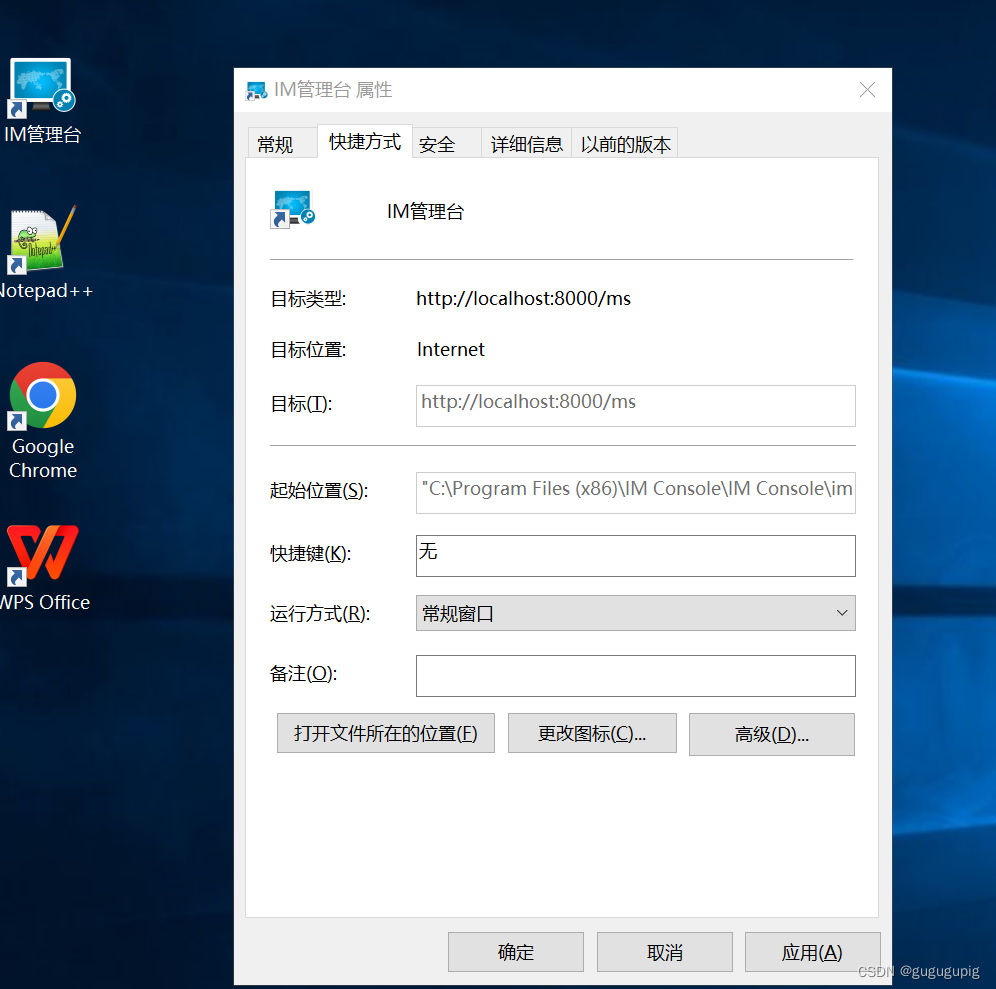Confirm with the 确定 button
996x989 pixels.
(x=516, y=952)
